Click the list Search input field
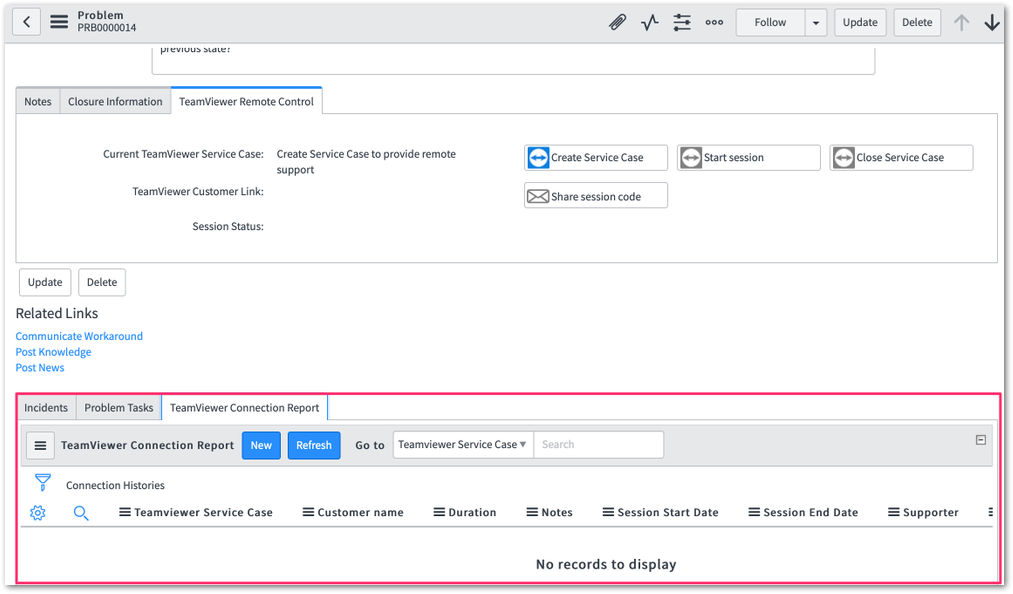This screenshot has height=594, width=1013. (598, 445)
